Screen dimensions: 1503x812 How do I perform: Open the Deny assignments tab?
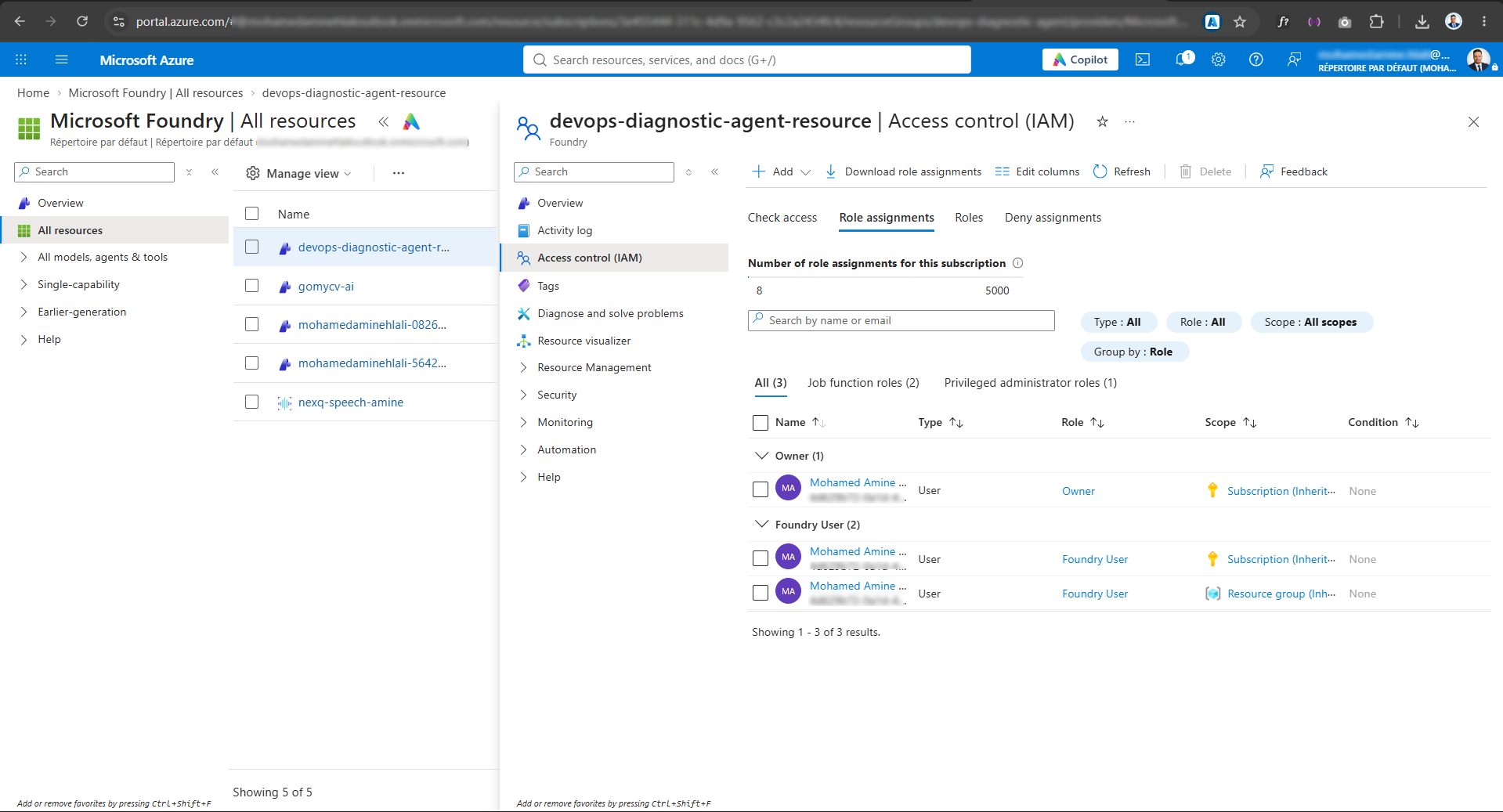[1053, 218]
